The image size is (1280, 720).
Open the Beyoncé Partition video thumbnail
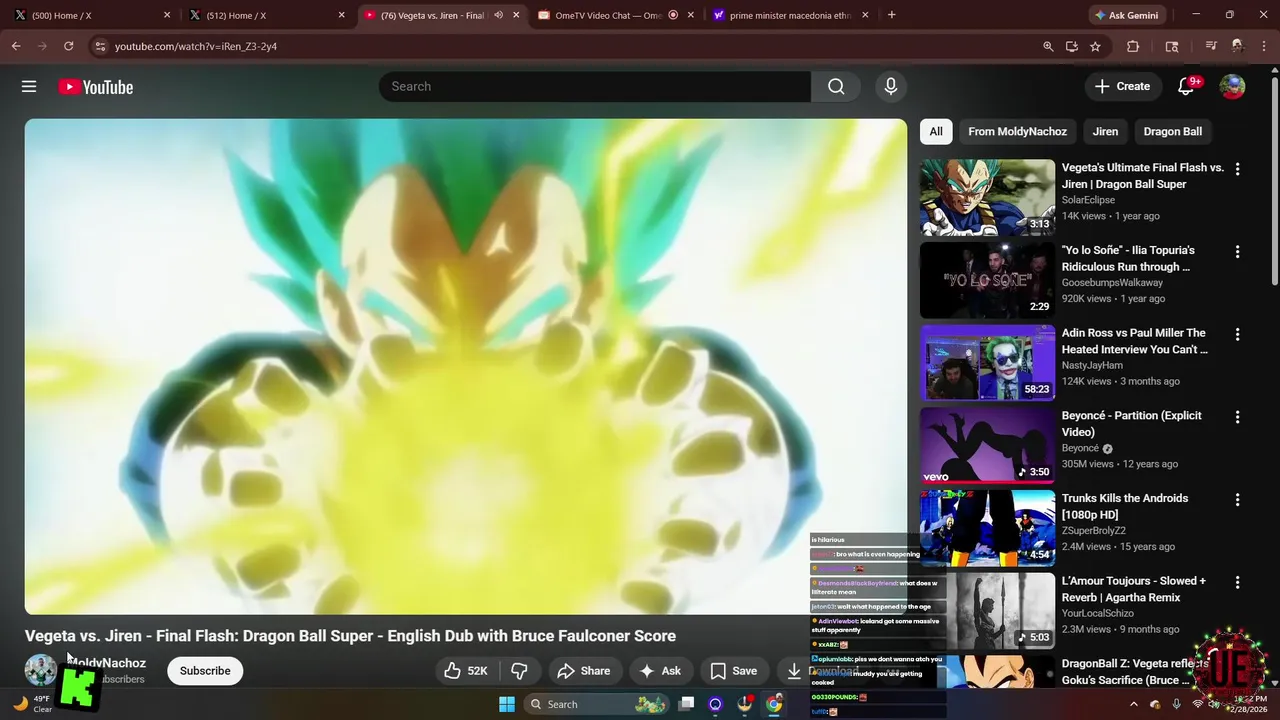987,445
